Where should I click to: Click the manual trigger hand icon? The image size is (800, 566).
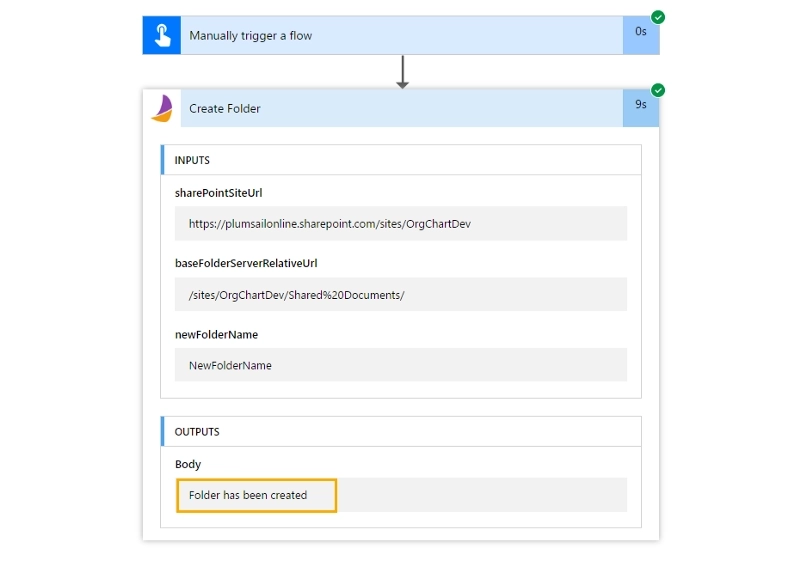162,35
